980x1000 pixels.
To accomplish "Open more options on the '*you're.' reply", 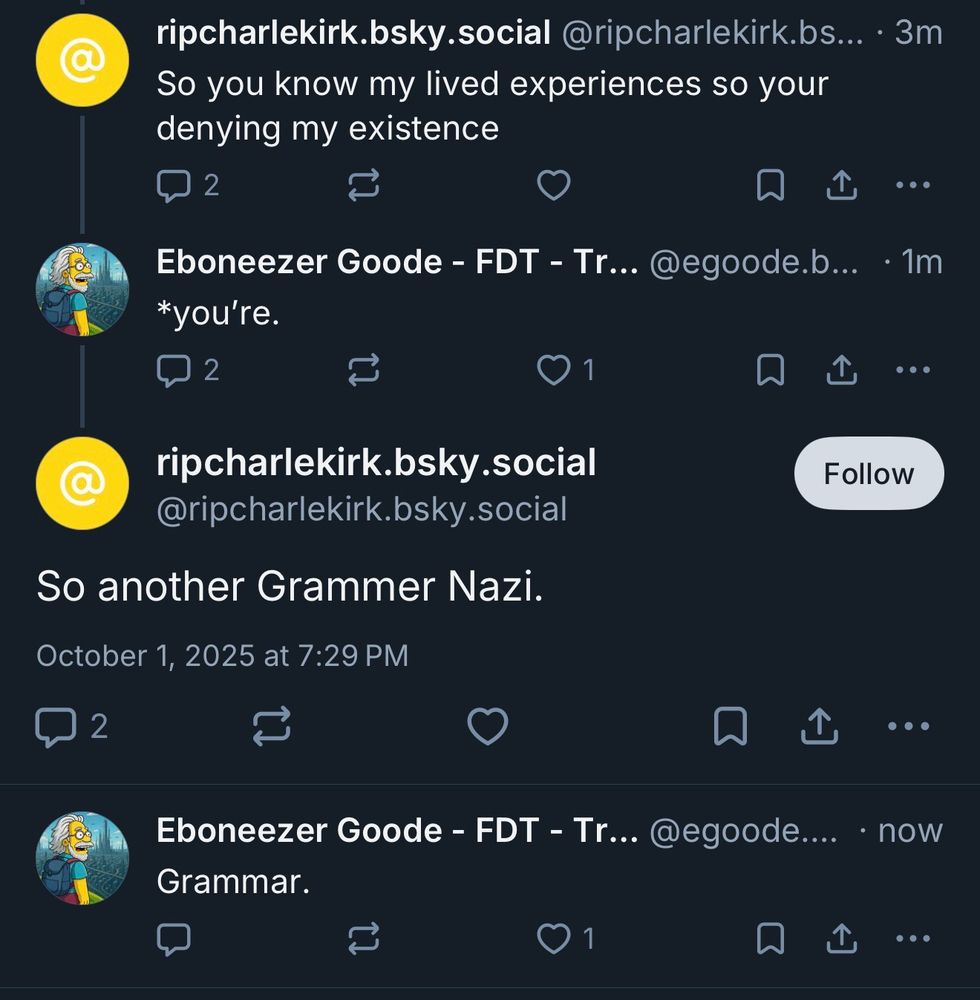I will pyautogui.click(x=913, y=371).
